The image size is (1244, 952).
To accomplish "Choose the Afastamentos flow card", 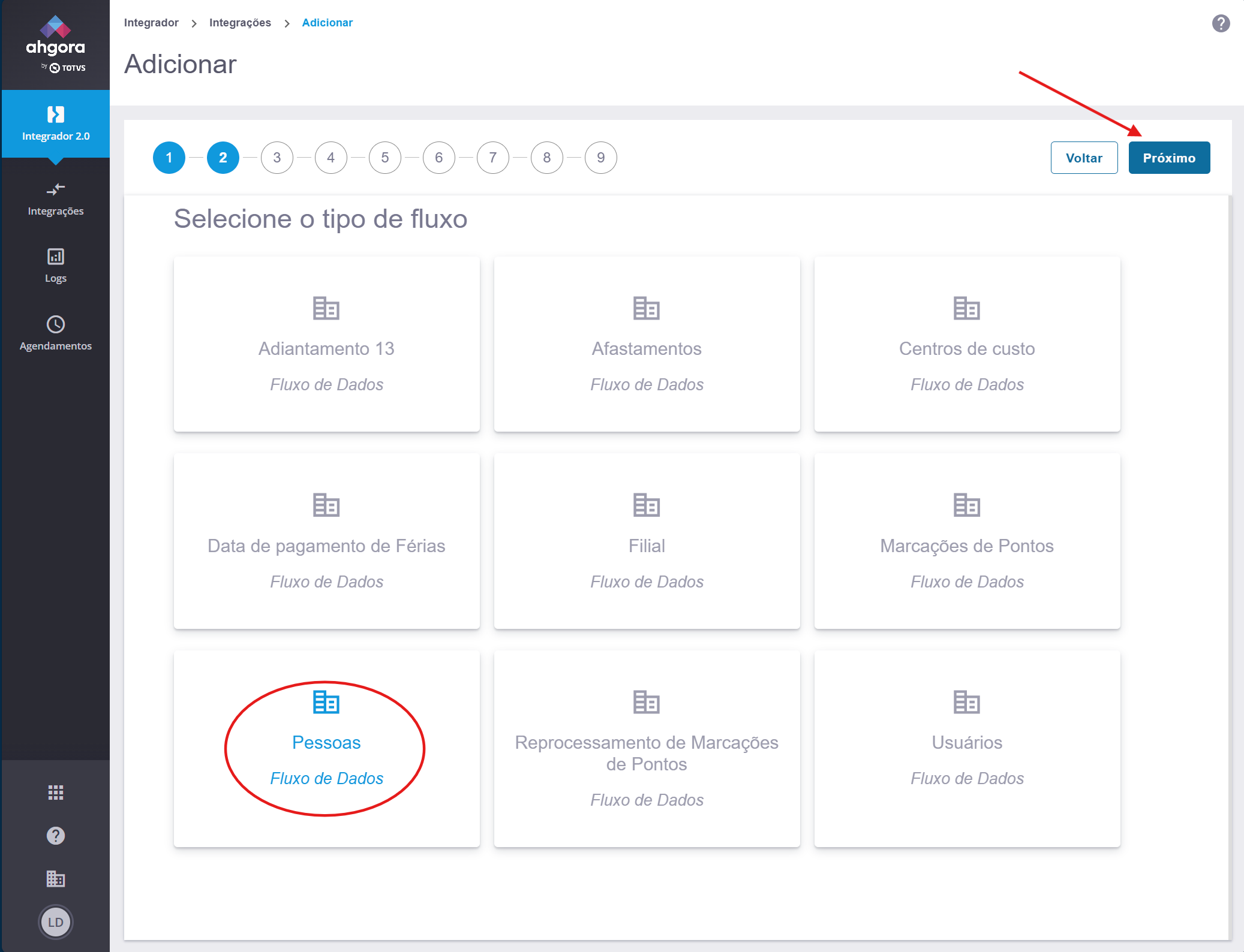I will click(x=647, y=344).
